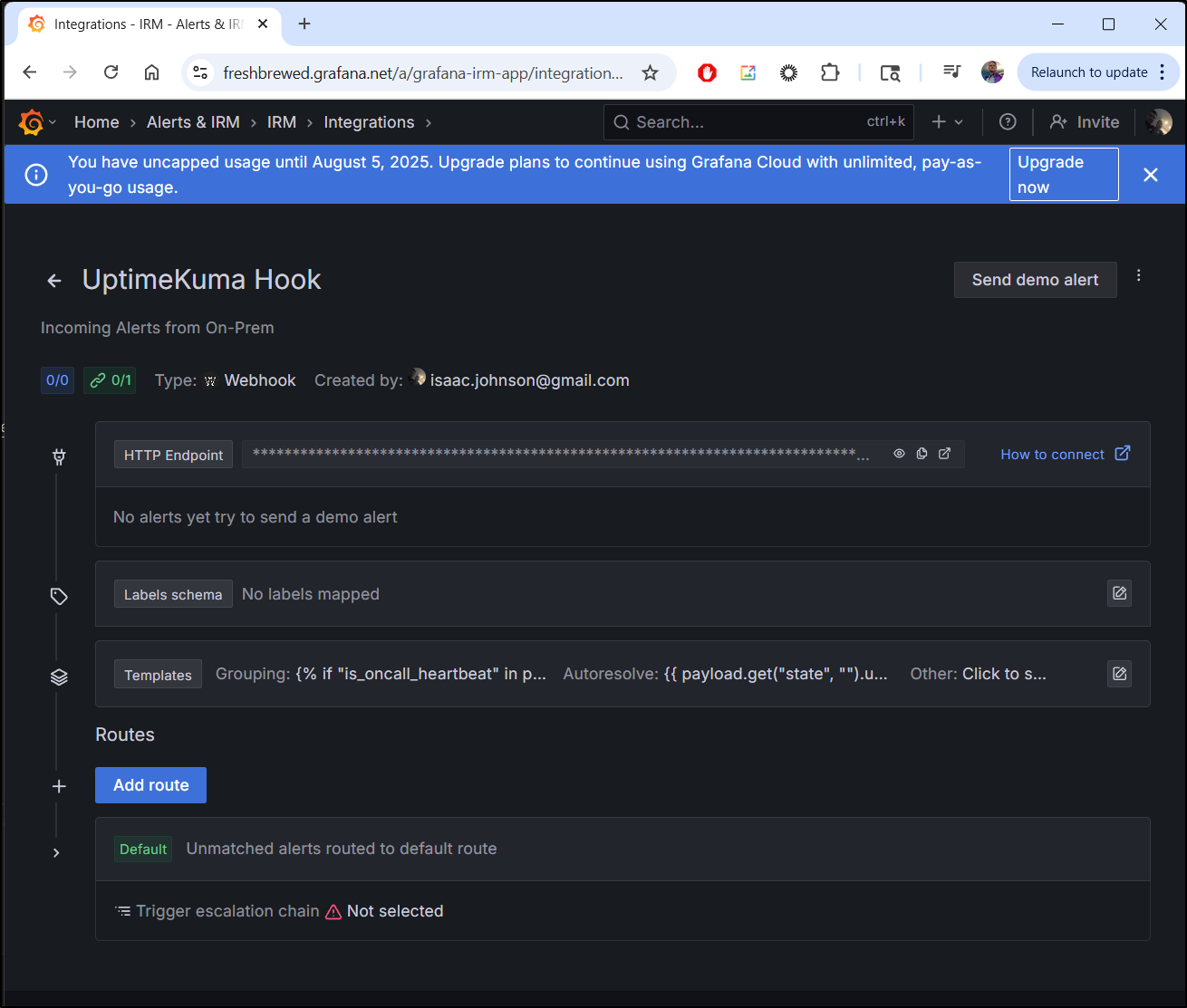This screenshot has height=1008, width=1187.
Task: Open Alerts & IRM breadcrumb
Action: coord(193,122)
